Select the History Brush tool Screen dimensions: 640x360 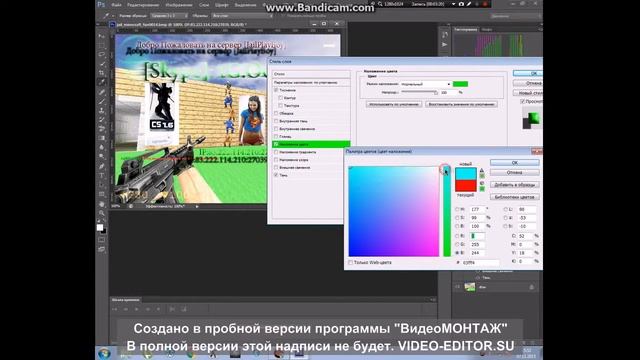tap(101, 120)
